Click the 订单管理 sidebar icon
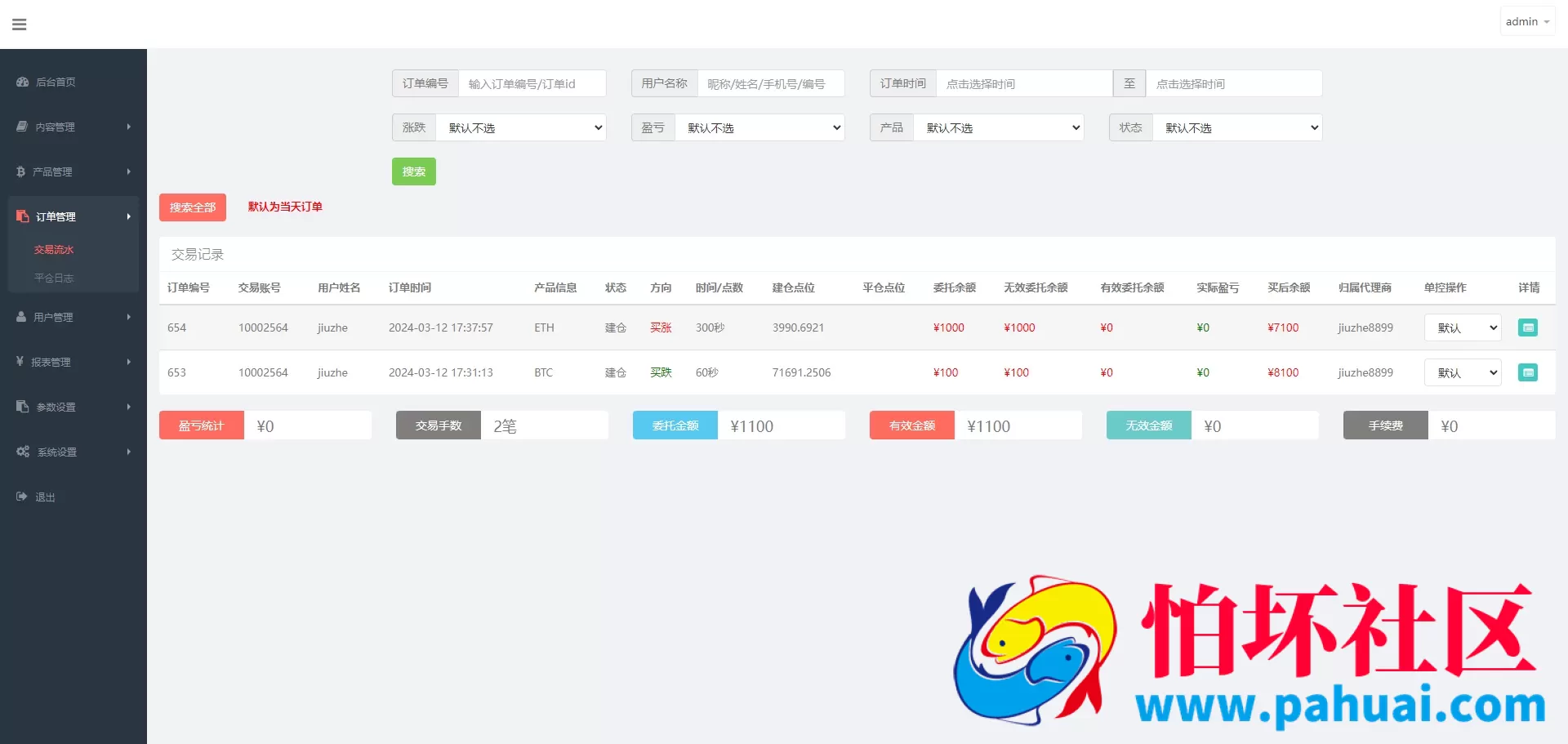The image size is (1568, 744). [x=21, y=216]
